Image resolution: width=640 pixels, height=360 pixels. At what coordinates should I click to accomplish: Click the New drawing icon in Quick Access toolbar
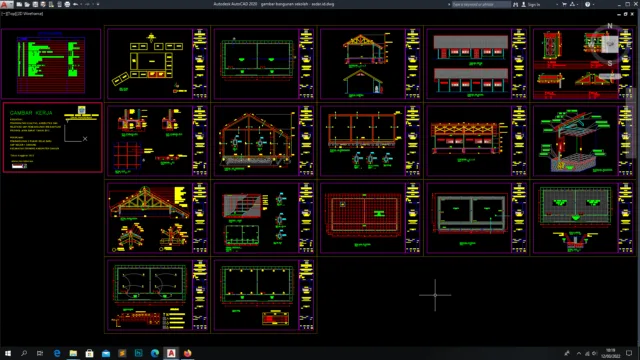click(19, 4)
